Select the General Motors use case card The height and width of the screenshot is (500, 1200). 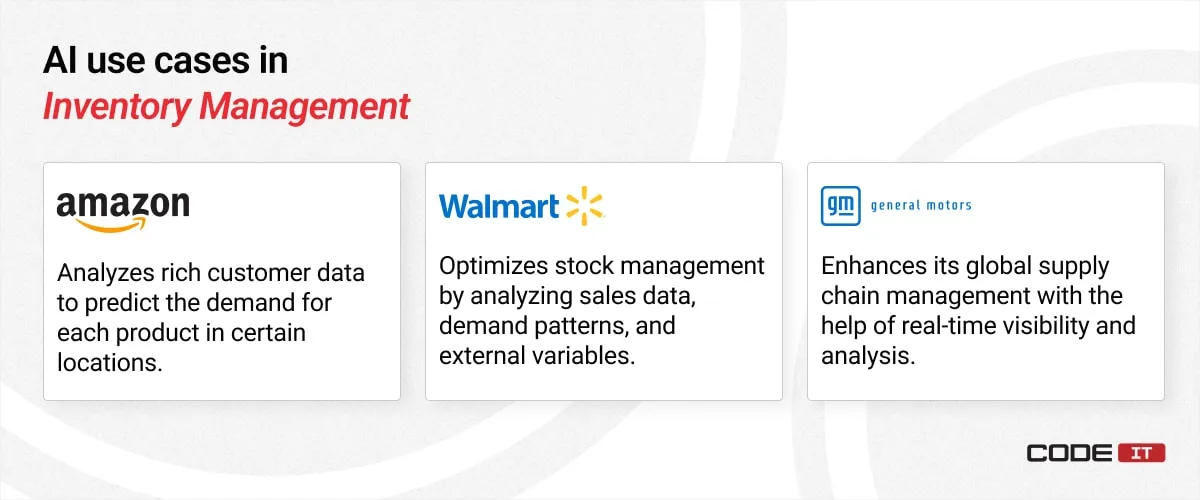986,281
